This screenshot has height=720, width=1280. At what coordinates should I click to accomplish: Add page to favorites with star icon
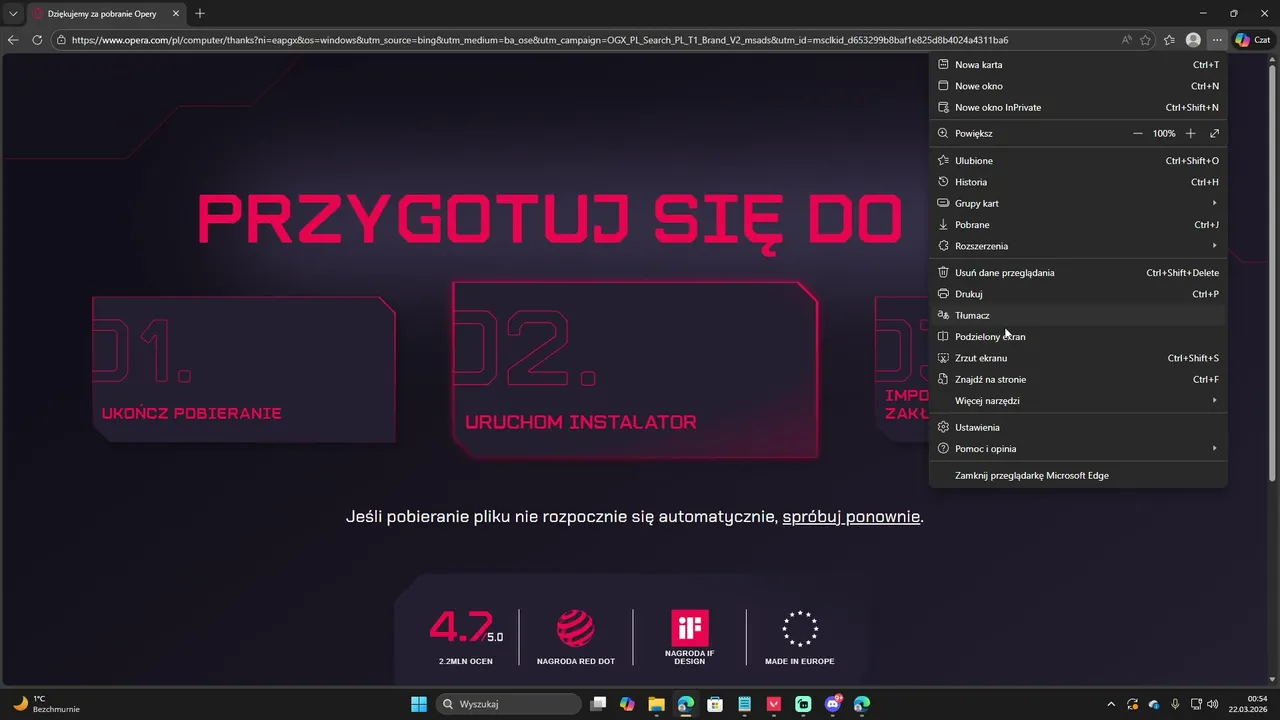pyautogui.click(x=1145, y=40)
